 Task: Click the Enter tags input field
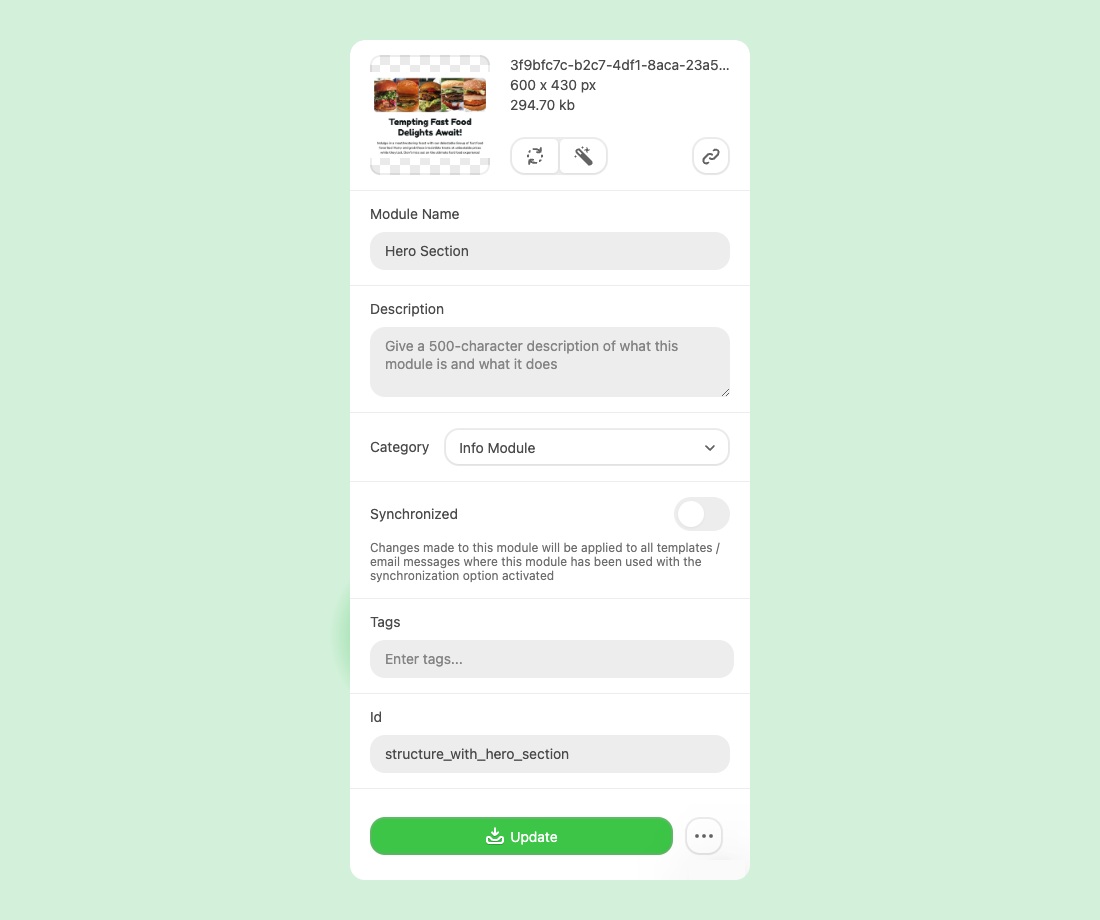(552, 659)
